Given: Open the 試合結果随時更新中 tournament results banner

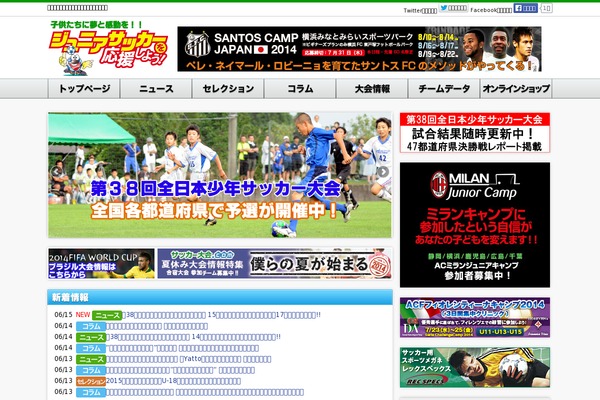Looking at the screenshot, I should pos(475,132).
